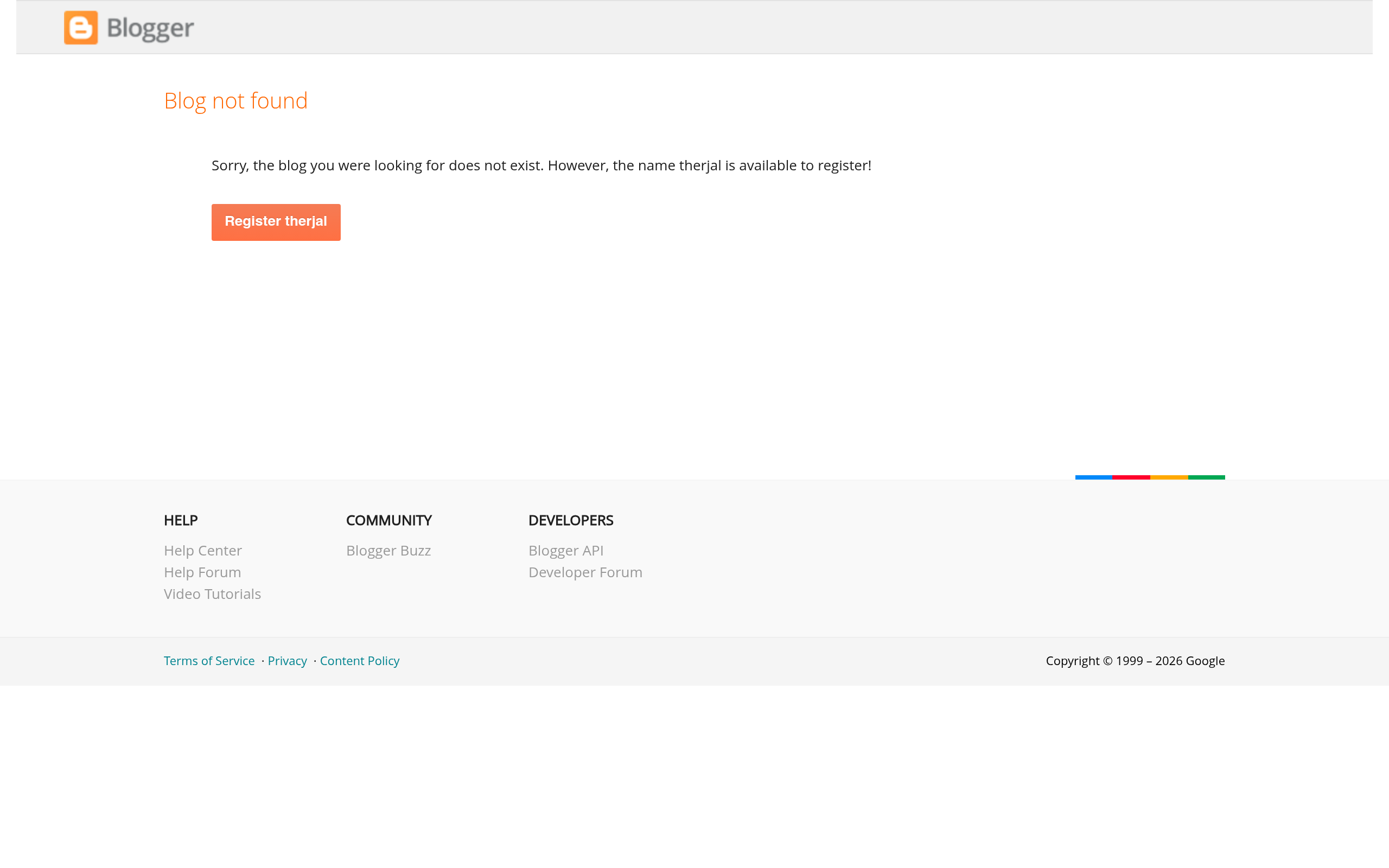The image size is (1389, 868).
Task: Open the Video Tutorials link
Action: [212, 594]
